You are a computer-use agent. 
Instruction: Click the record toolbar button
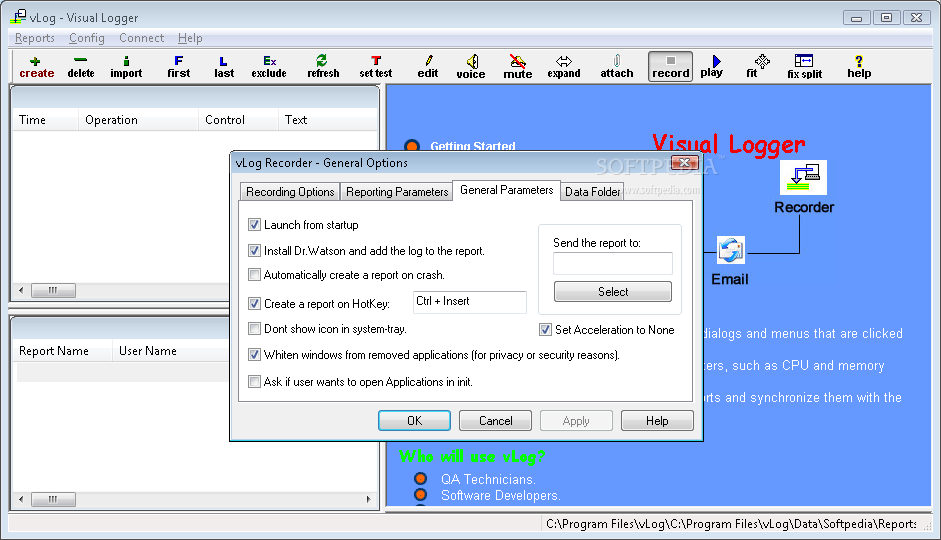tap(670, 66)
